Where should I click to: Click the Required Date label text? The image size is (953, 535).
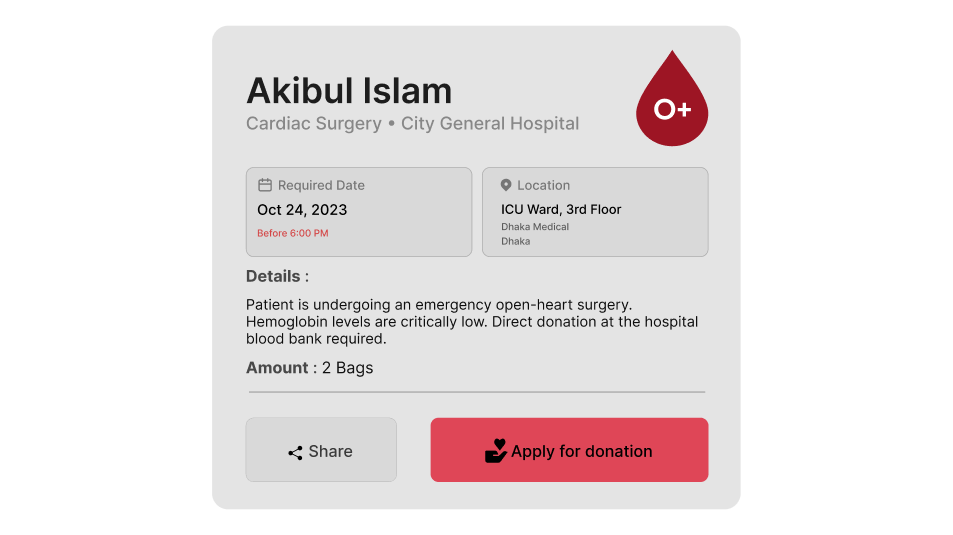click(x=321, y=185)
